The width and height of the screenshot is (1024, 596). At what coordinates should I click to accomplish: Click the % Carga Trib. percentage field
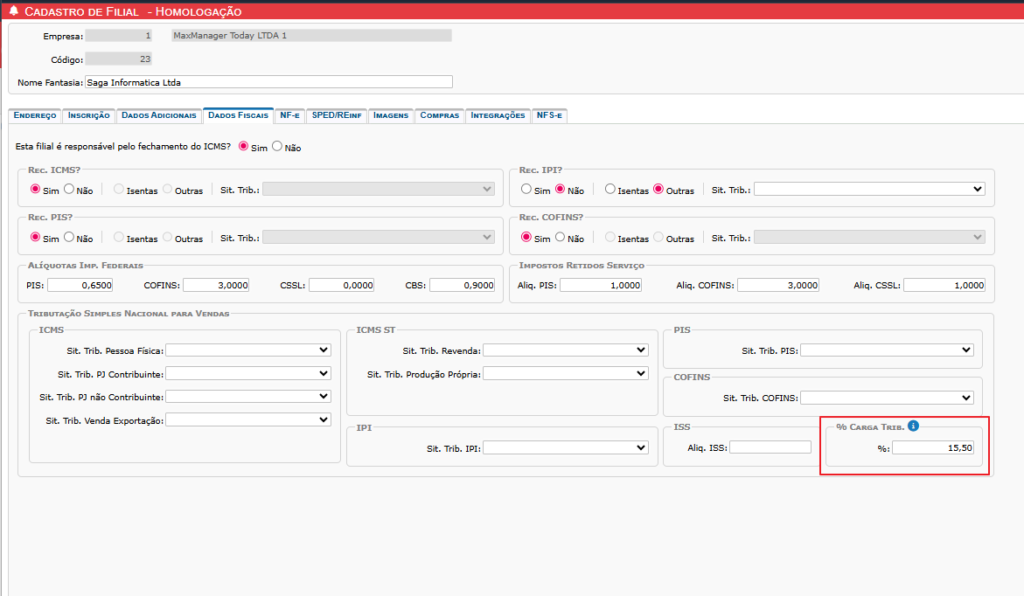(935, 448)
